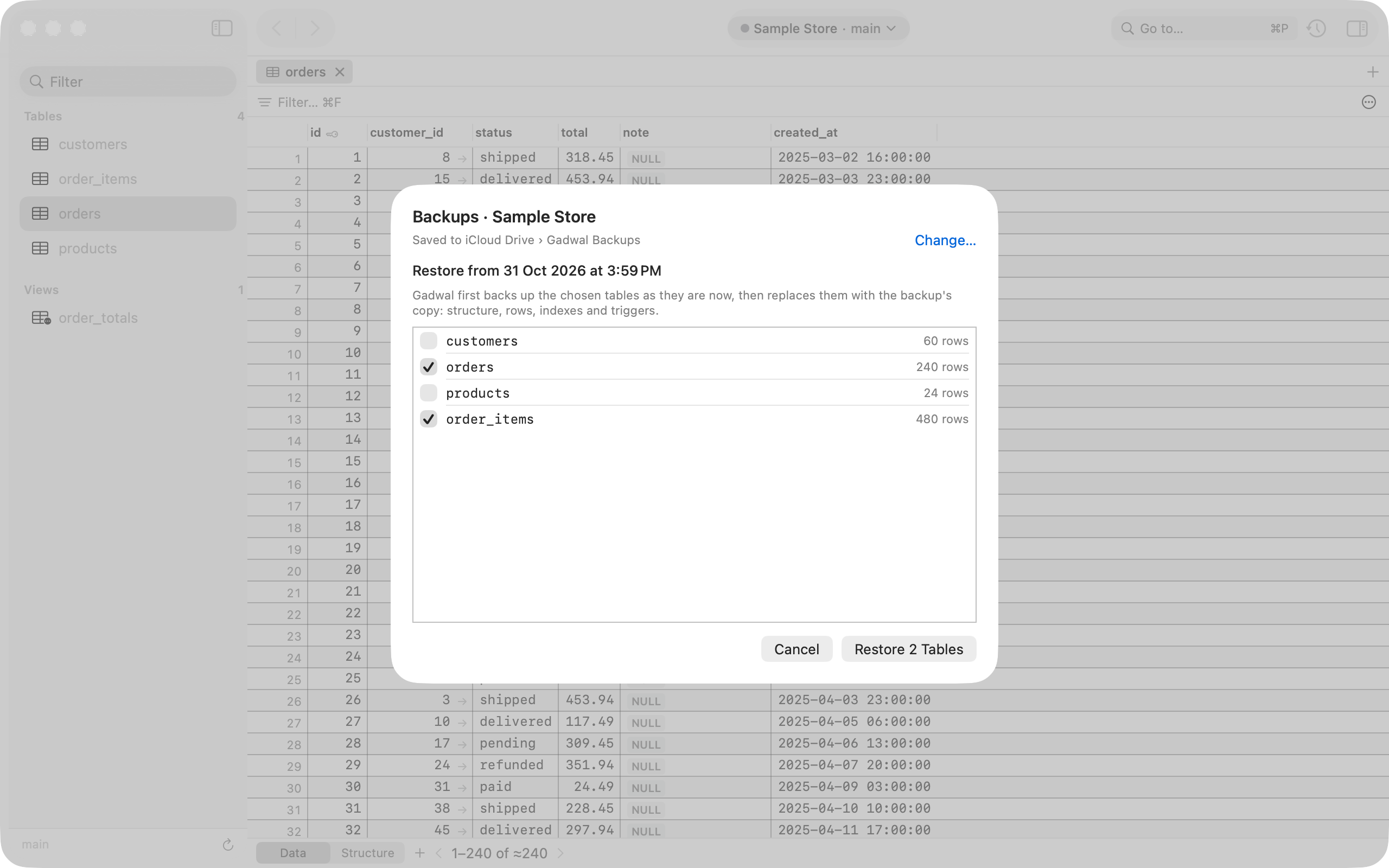The width and height of the screenshot is (1389, 868).
Task: Click Change… backup location link
Action: (x=945, y=240)
